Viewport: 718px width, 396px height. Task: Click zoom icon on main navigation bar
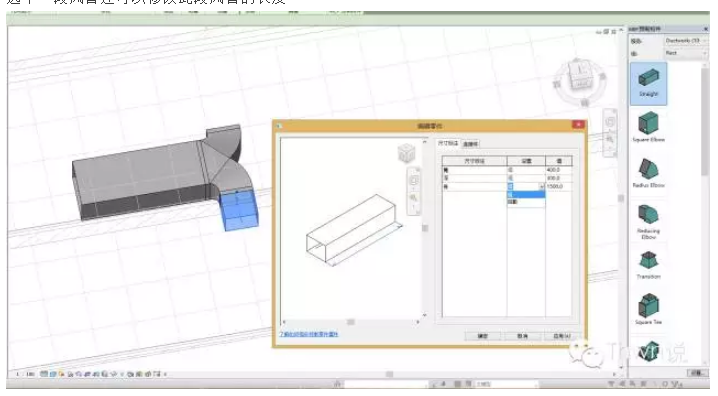[x=610, y=138]
